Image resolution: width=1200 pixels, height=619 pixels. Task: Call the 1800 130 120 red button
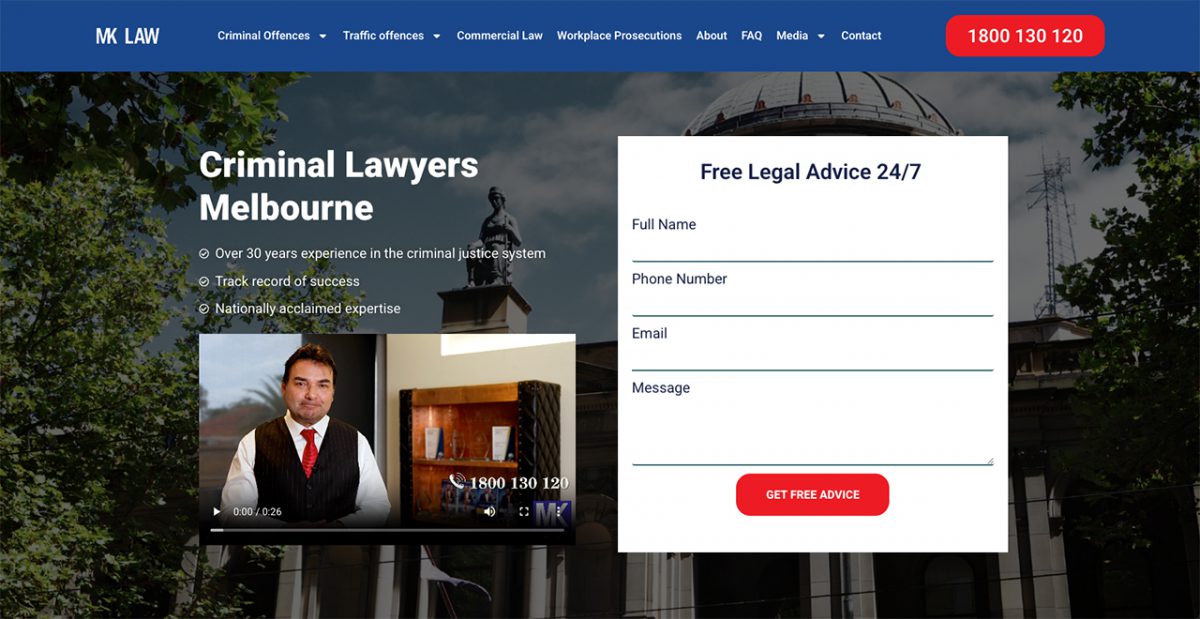click(1025, 36)
